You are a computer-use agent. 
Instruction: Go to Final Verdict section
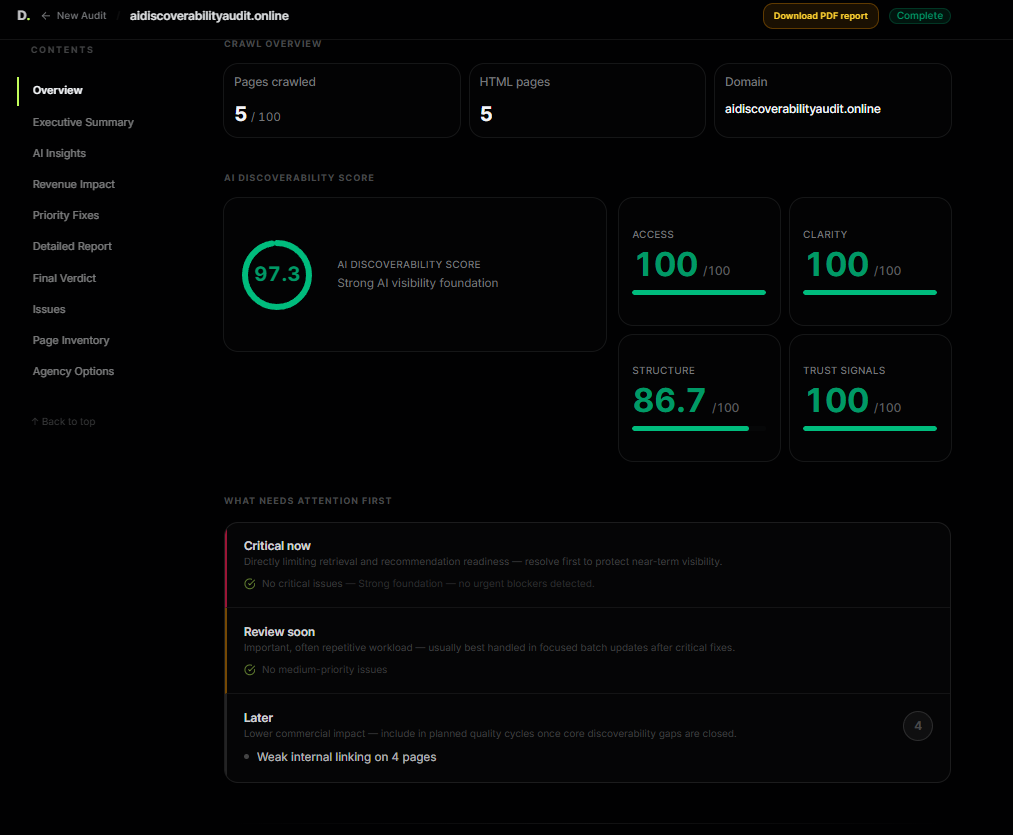pyautogui.click(x=65, y=278)
